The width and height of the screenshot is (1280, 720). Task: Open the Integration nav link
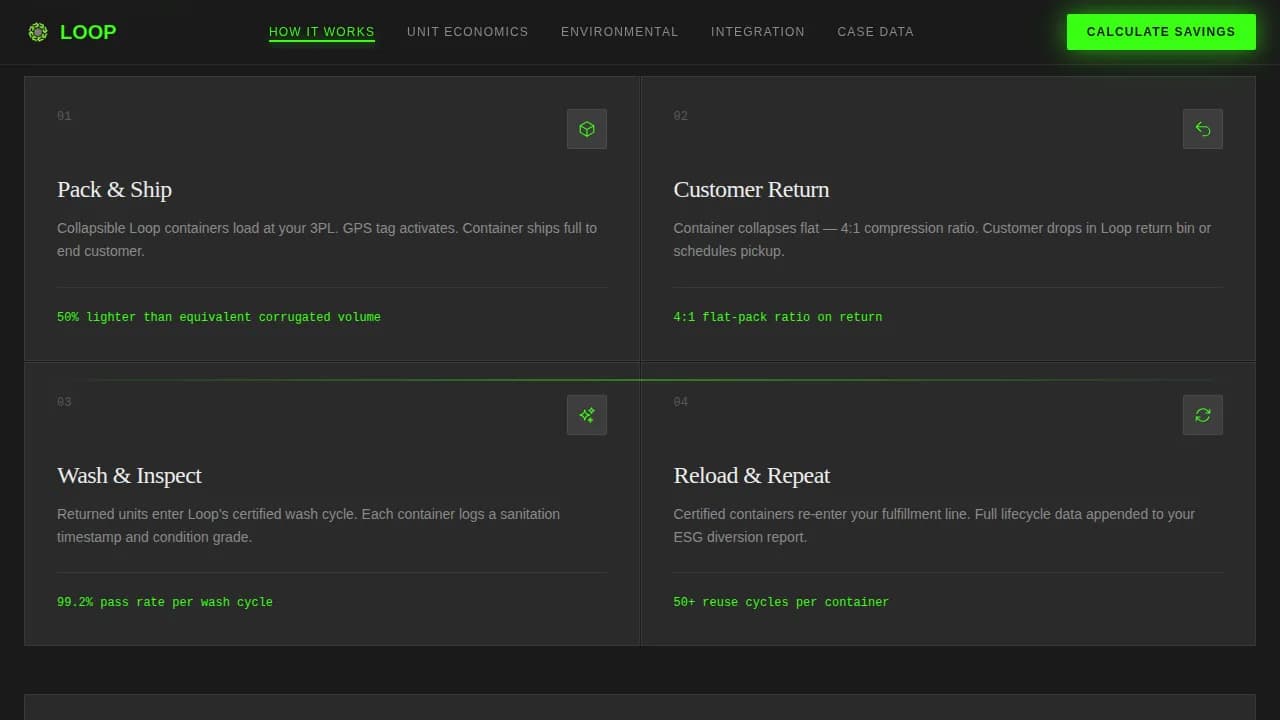[757, 32]
